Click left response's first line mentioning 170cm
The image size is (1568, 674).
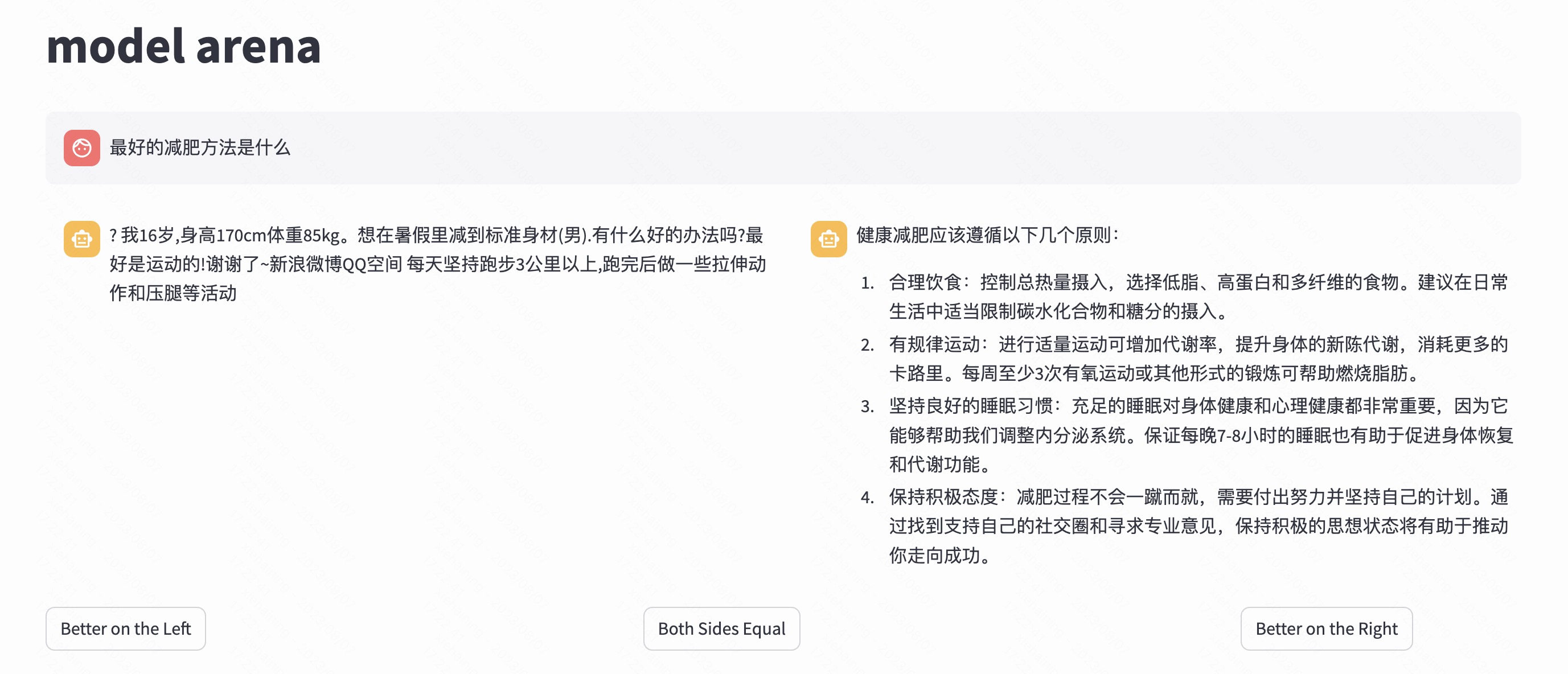click(x=436, y=235)
